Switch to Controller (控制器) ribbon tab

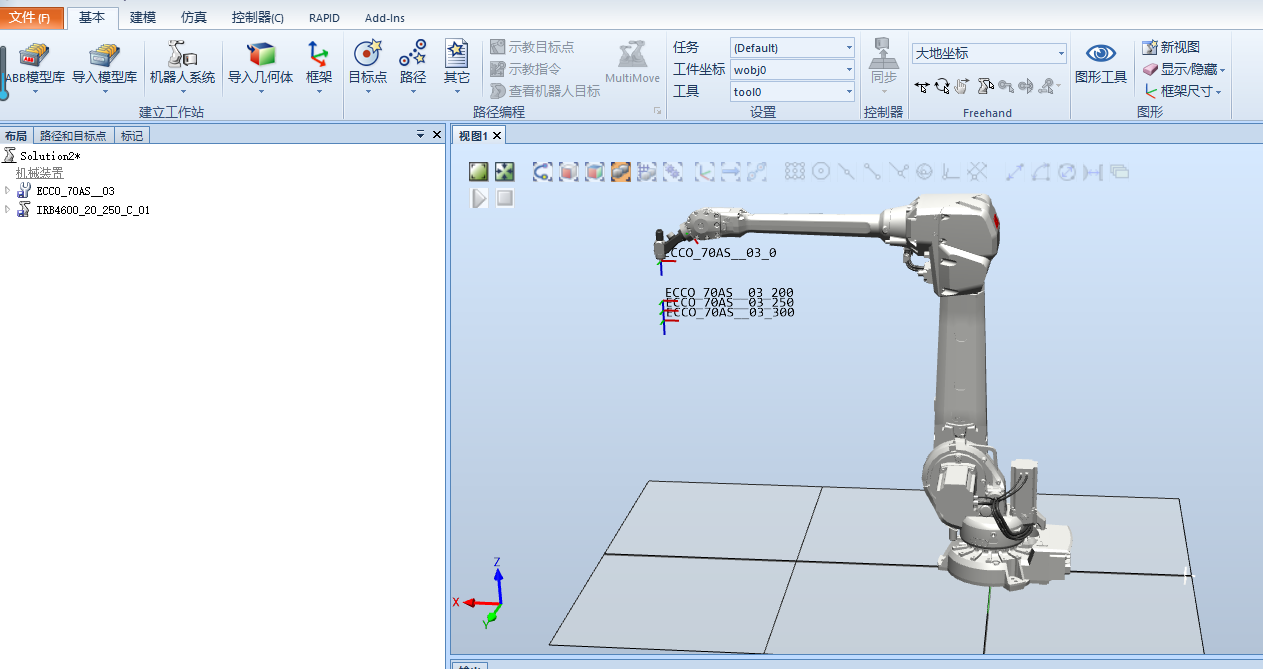(x=258, y=18)
